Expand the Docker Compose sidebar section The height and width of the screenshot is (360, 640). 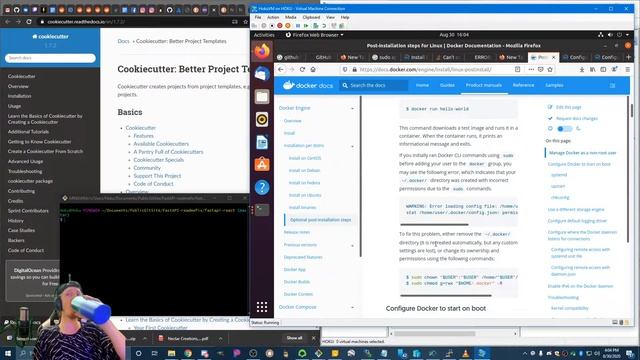pos(353,307)
